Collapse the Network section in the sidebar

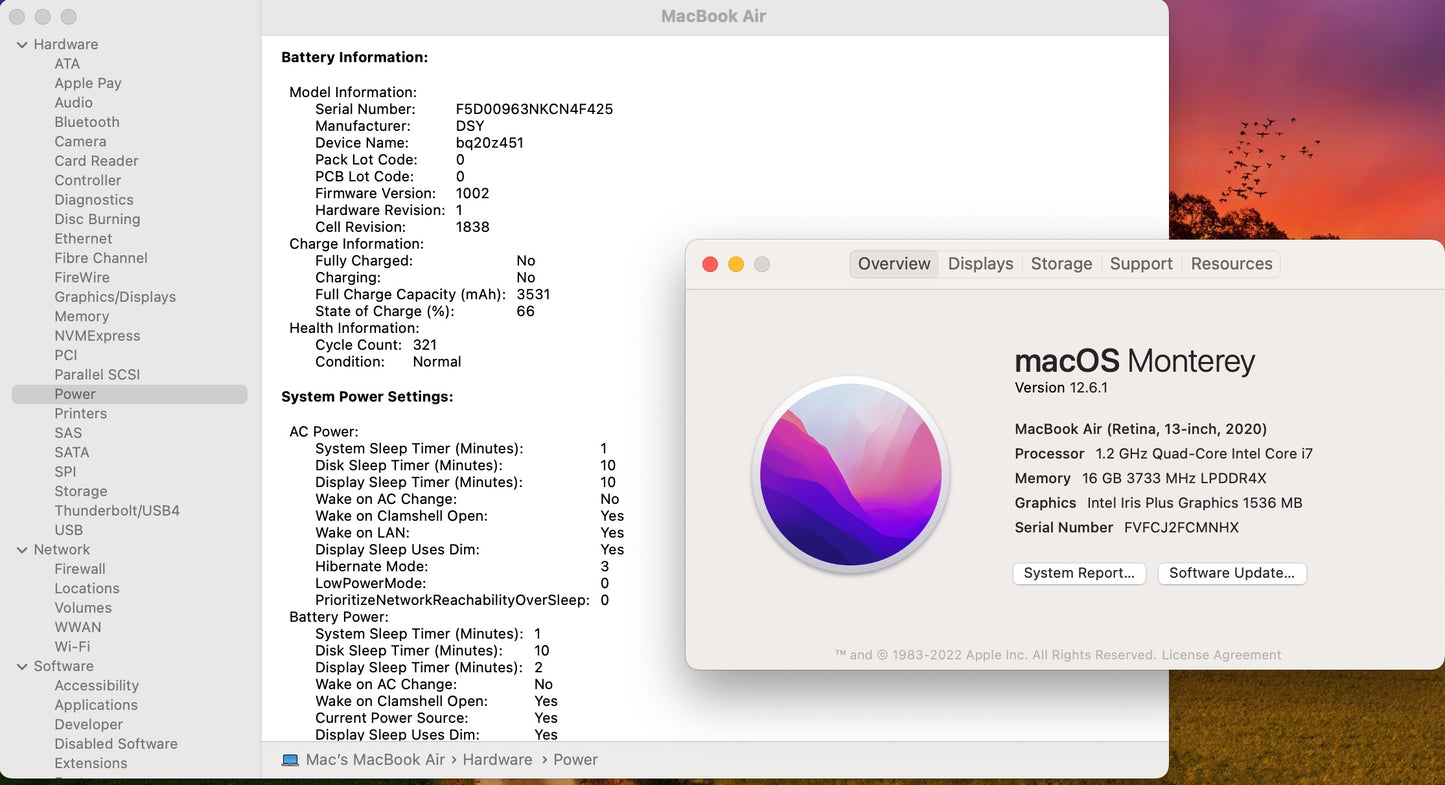22,549
